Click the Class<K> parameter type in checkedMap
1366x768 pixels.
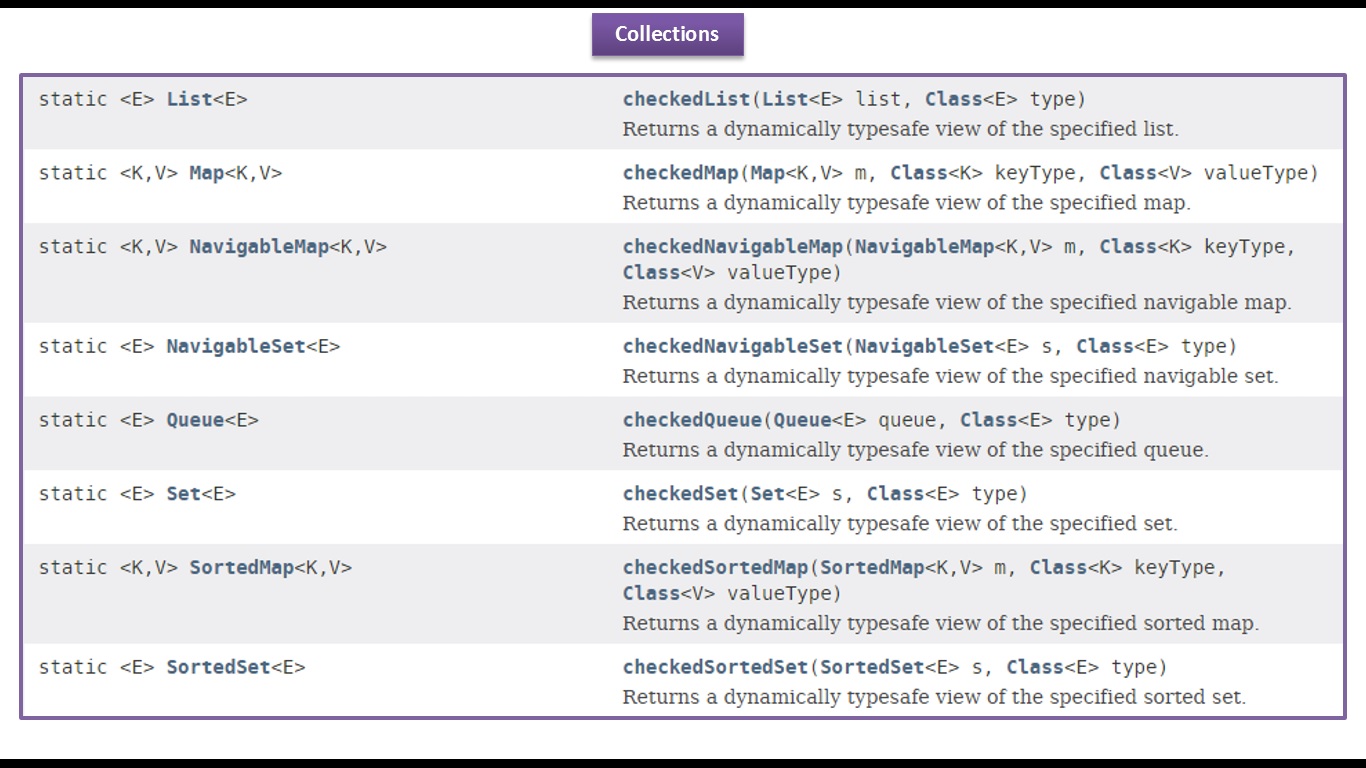coord(919,173)
